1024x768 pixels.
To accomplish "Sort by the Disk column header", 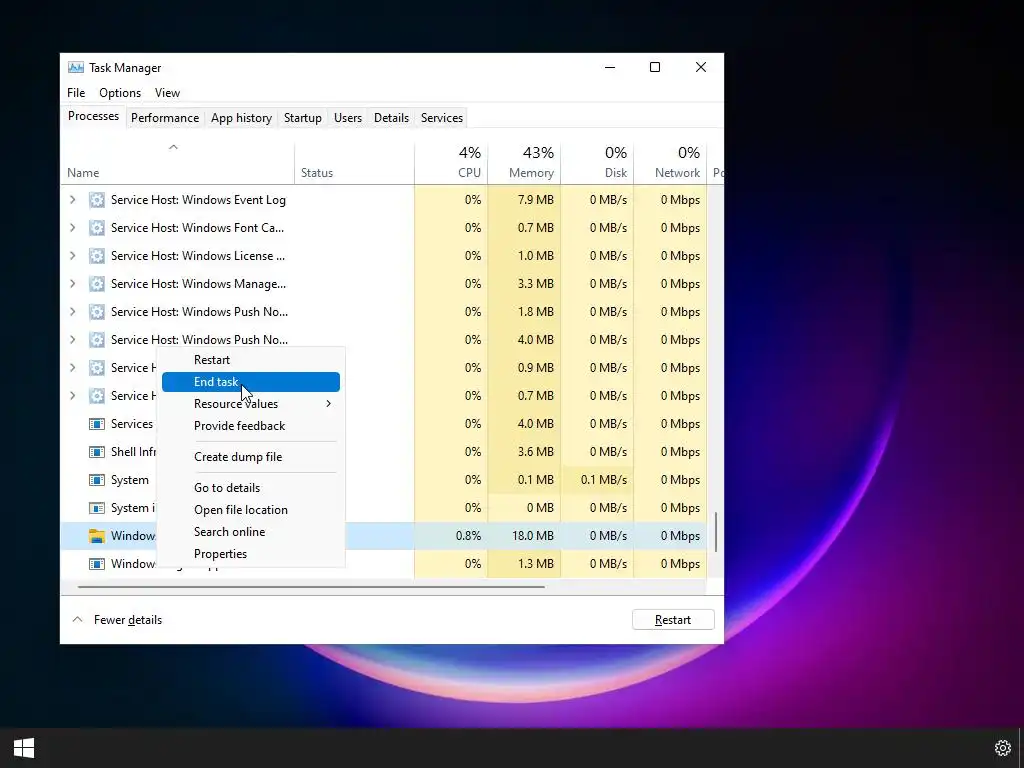I will (597, 164).
